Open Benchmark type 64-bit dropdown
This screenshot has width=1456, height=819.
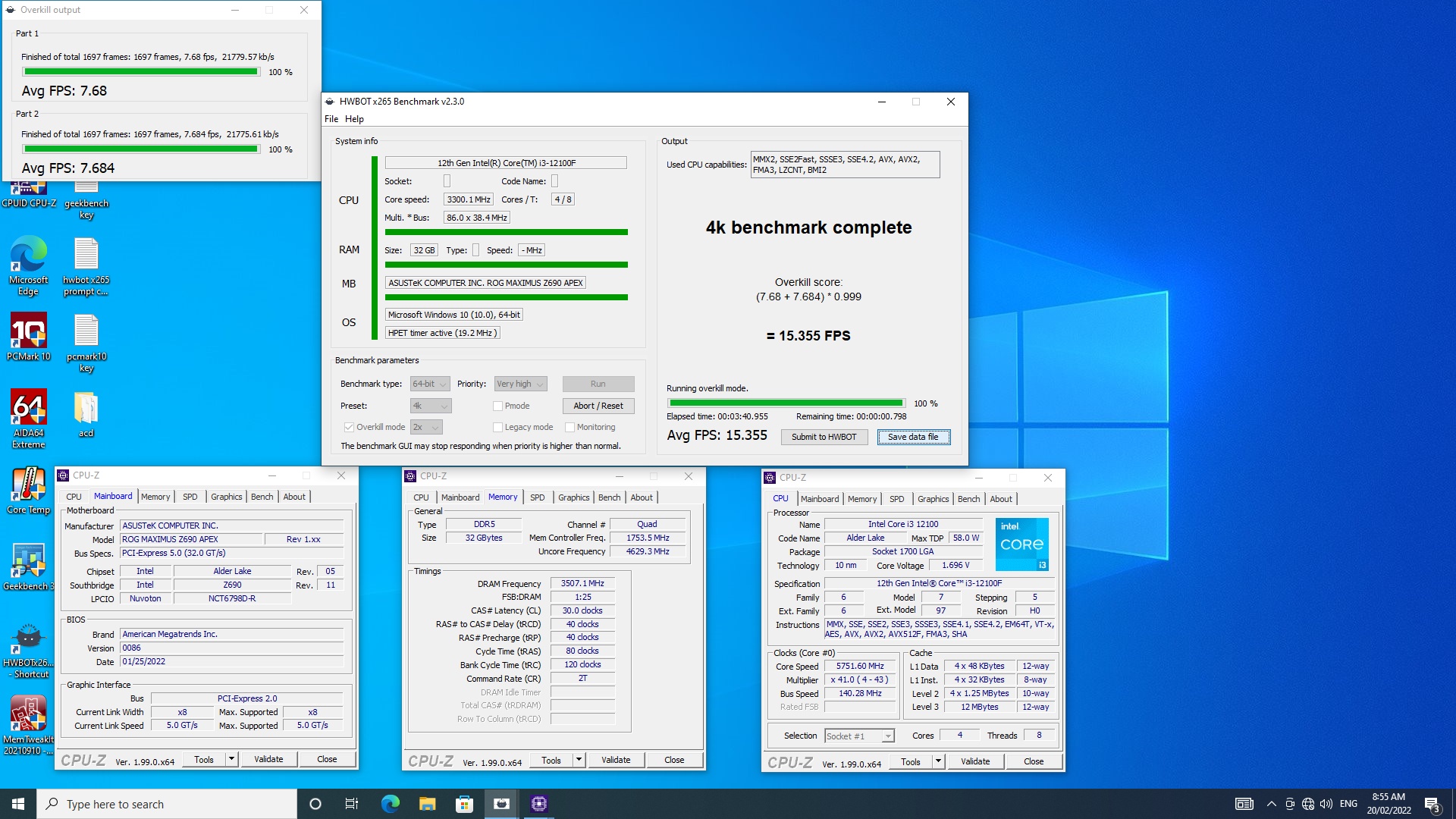click(430, 384)
